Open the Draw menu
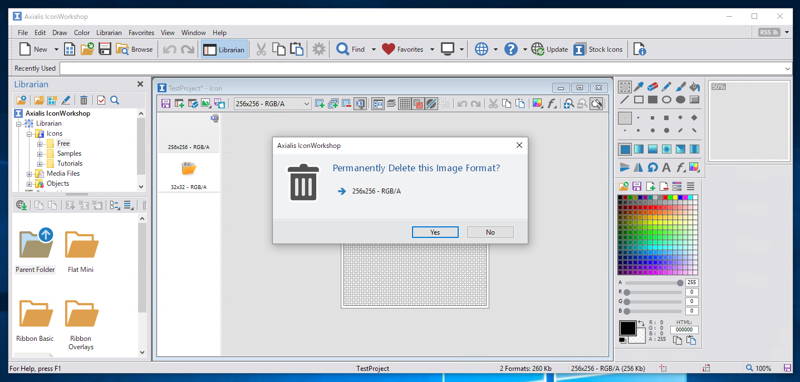The height and width of the screenshot is (382, 800). click(x=60, y=33)
